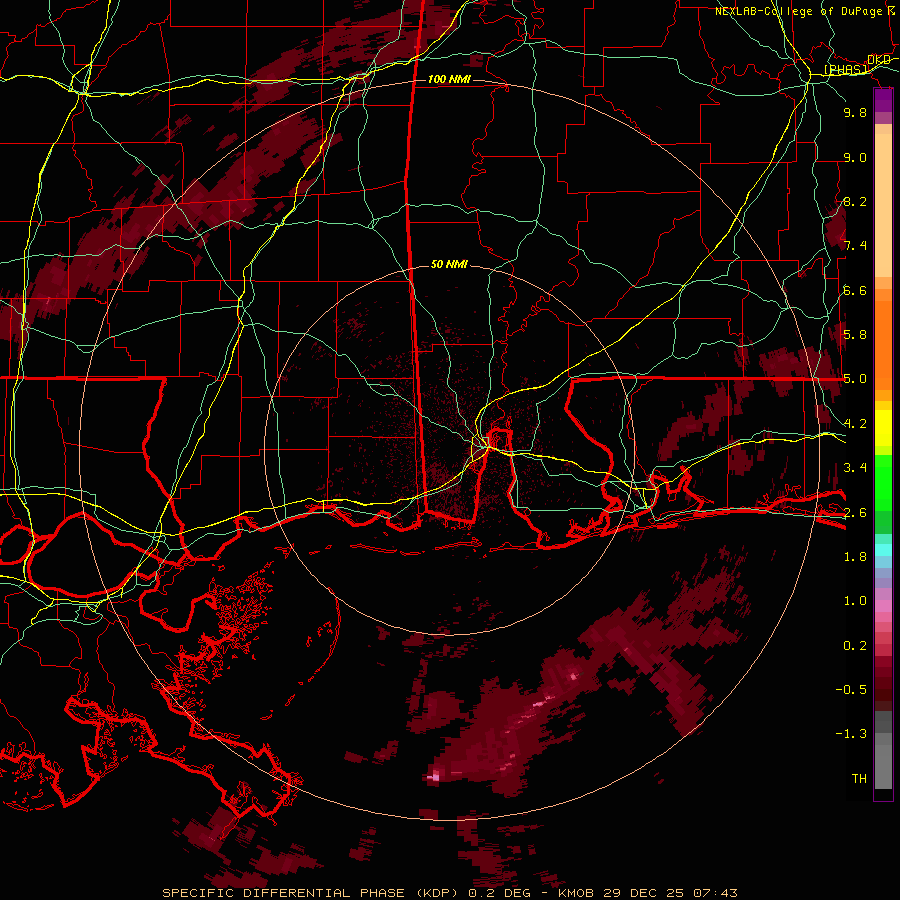Click the DKD label near the top right

(879, 60)
